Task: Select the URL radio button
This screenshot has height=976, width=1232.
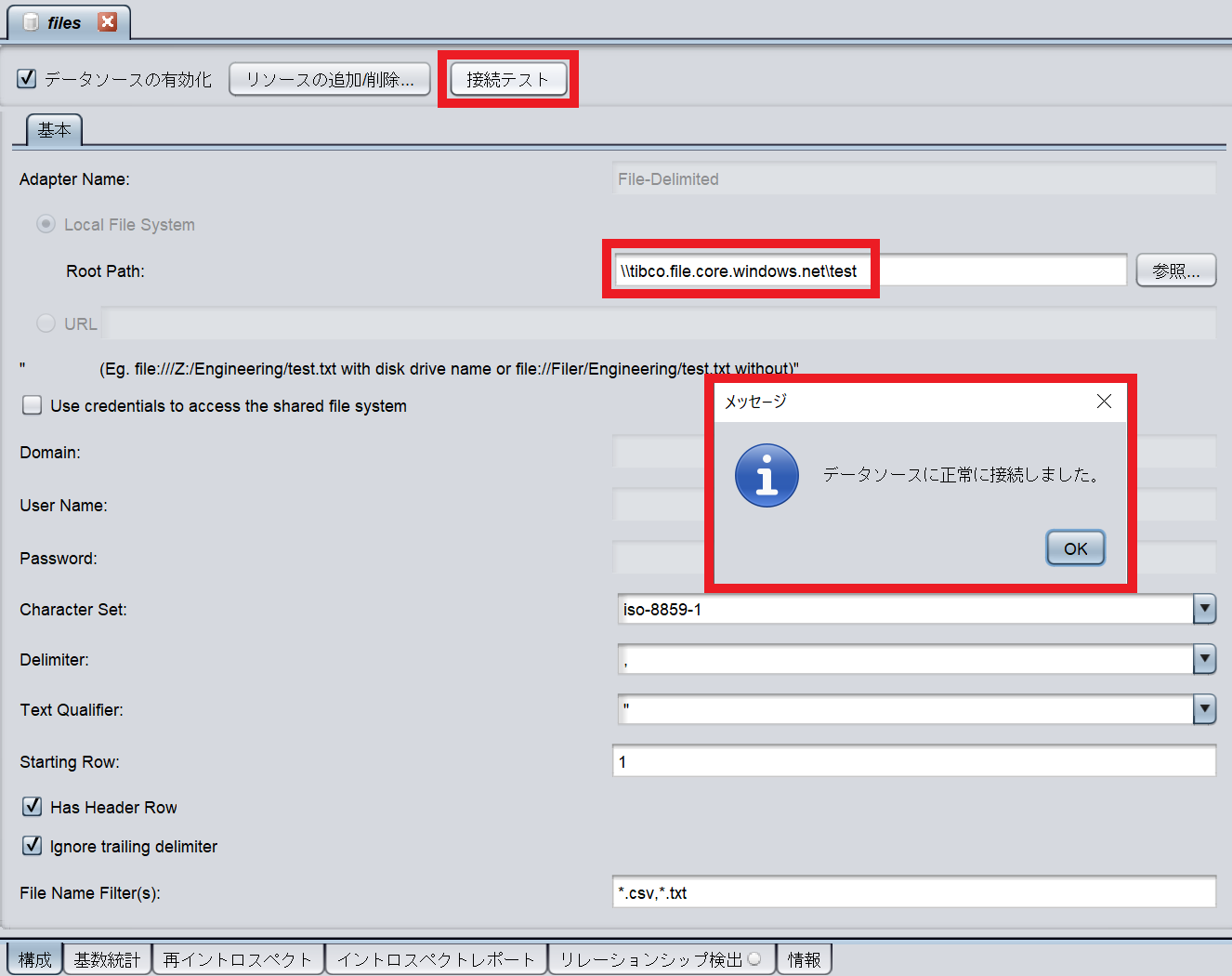Action: click(46, 323)
